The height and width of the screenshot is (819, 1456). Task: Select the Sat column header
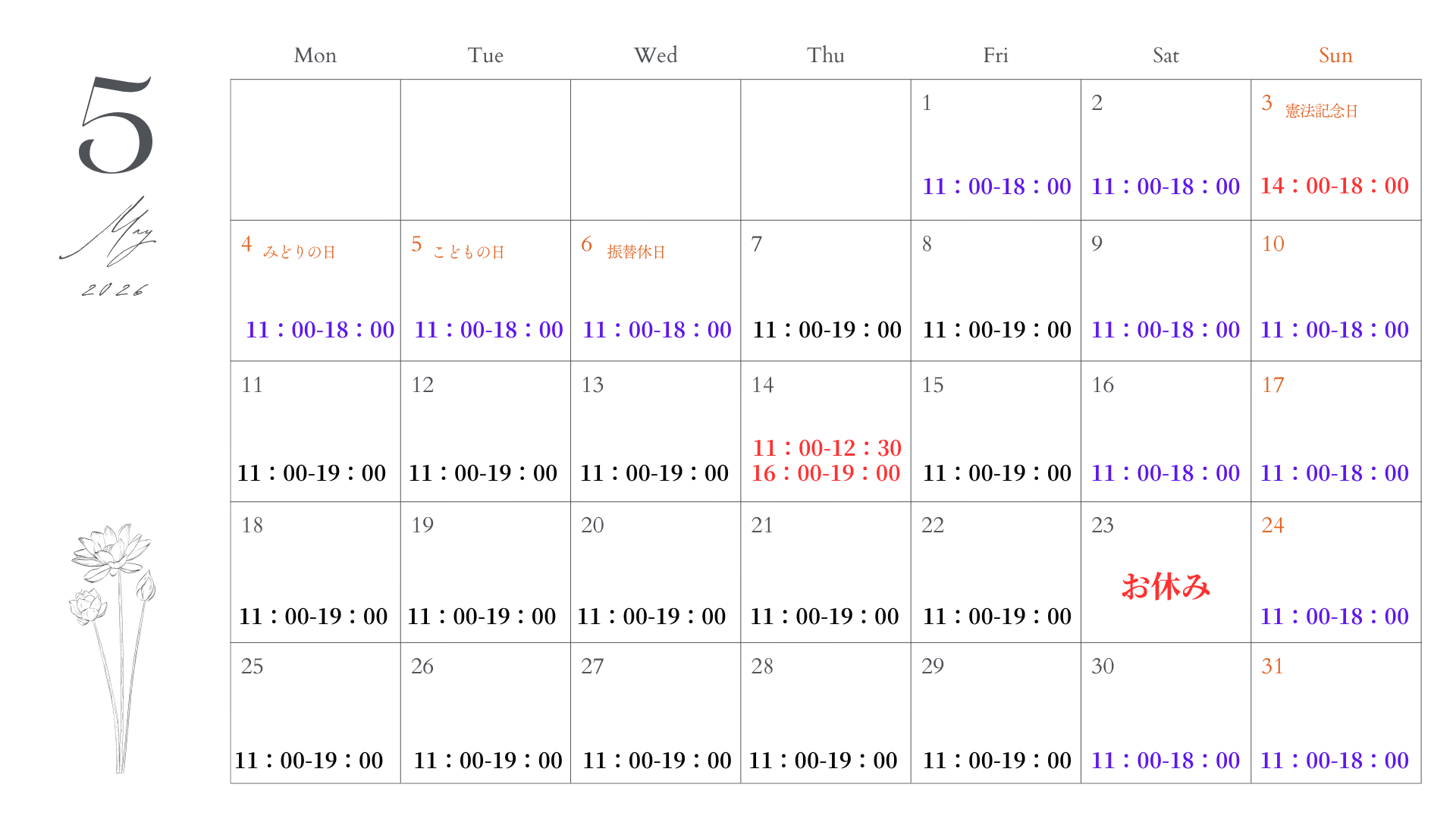(x=1166, y=55)
